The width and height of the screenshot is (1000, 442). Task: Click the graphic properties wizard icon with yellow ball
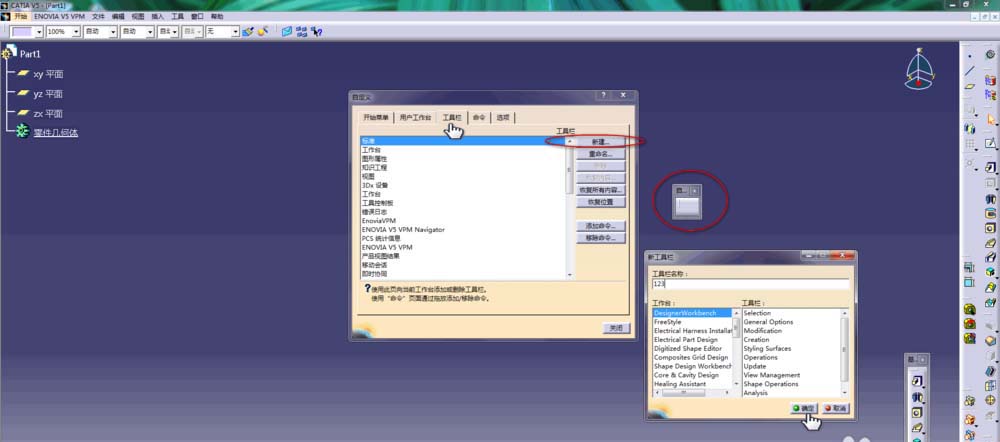[263, 31]
